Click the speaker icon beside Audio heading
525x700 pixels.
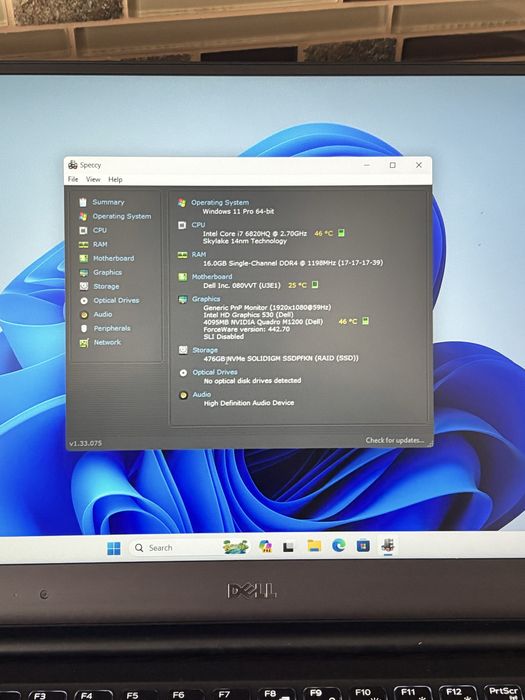point(183,395)
